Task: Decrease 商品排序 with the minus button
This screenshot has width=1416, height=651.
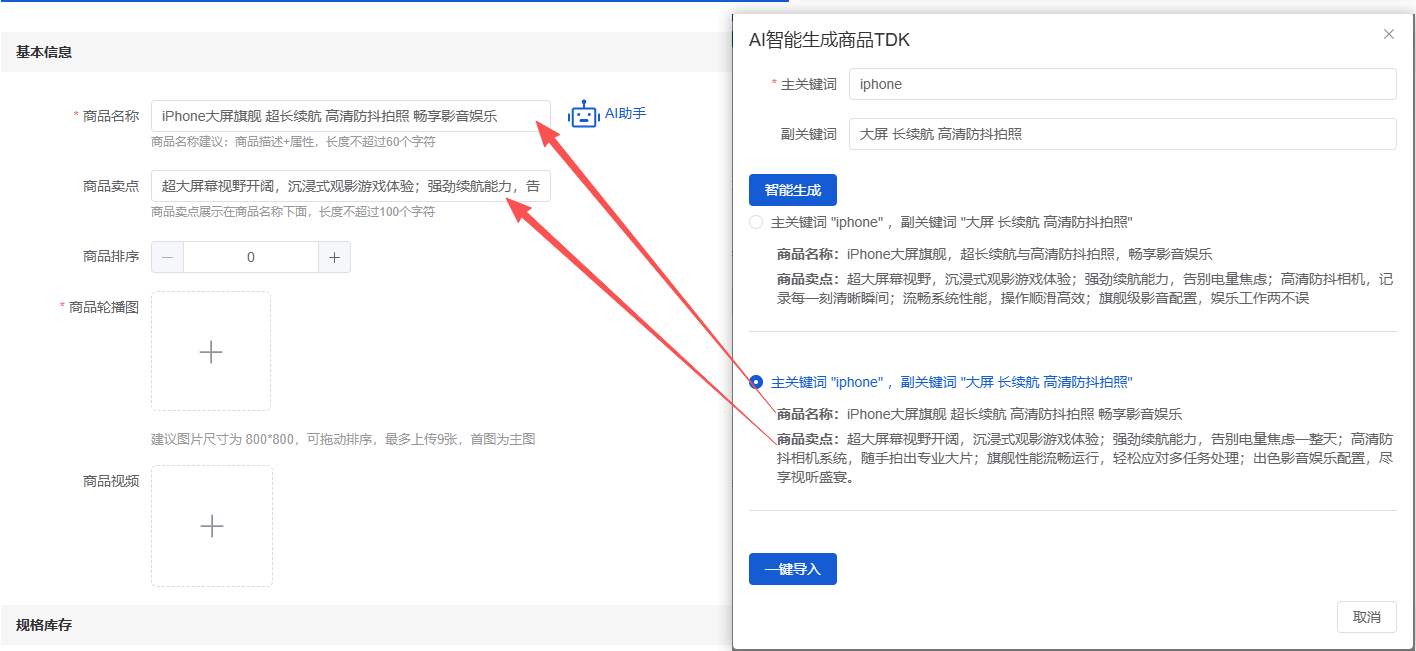Action: click(167, 257)
